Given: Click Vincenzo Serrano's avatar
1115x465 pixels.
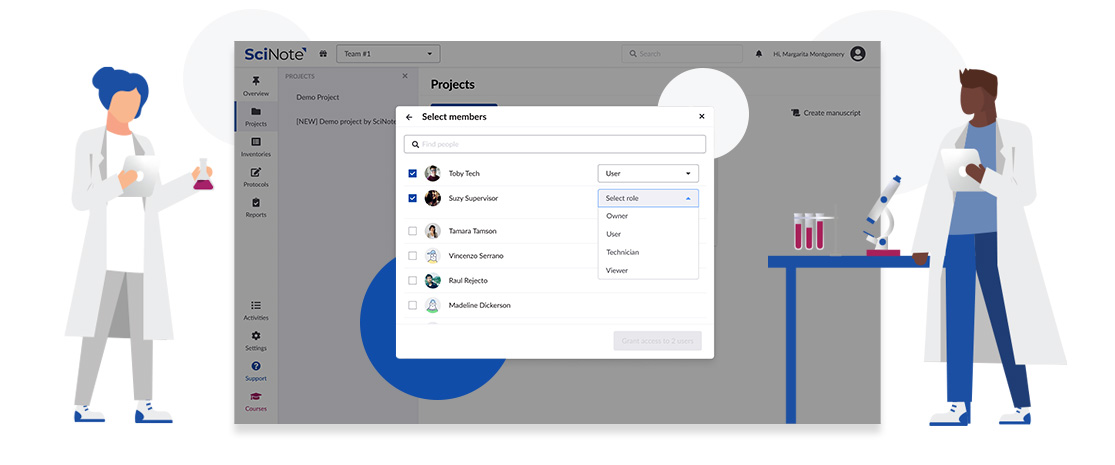Looking at the screenshot, I should [x=432, y=256].
